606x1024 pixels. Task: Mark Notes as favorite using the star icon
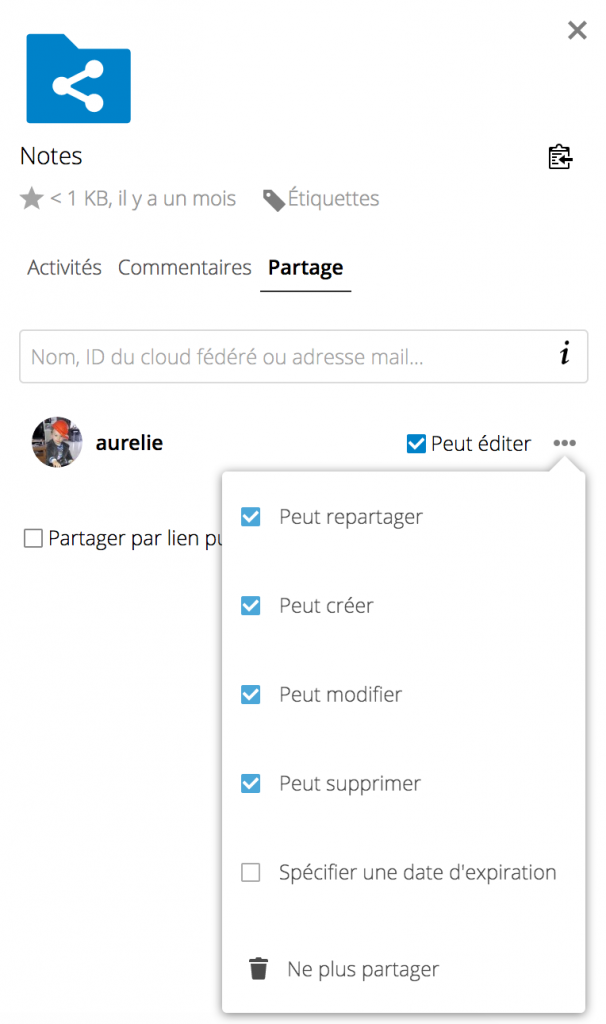click(x=31, y=198)
